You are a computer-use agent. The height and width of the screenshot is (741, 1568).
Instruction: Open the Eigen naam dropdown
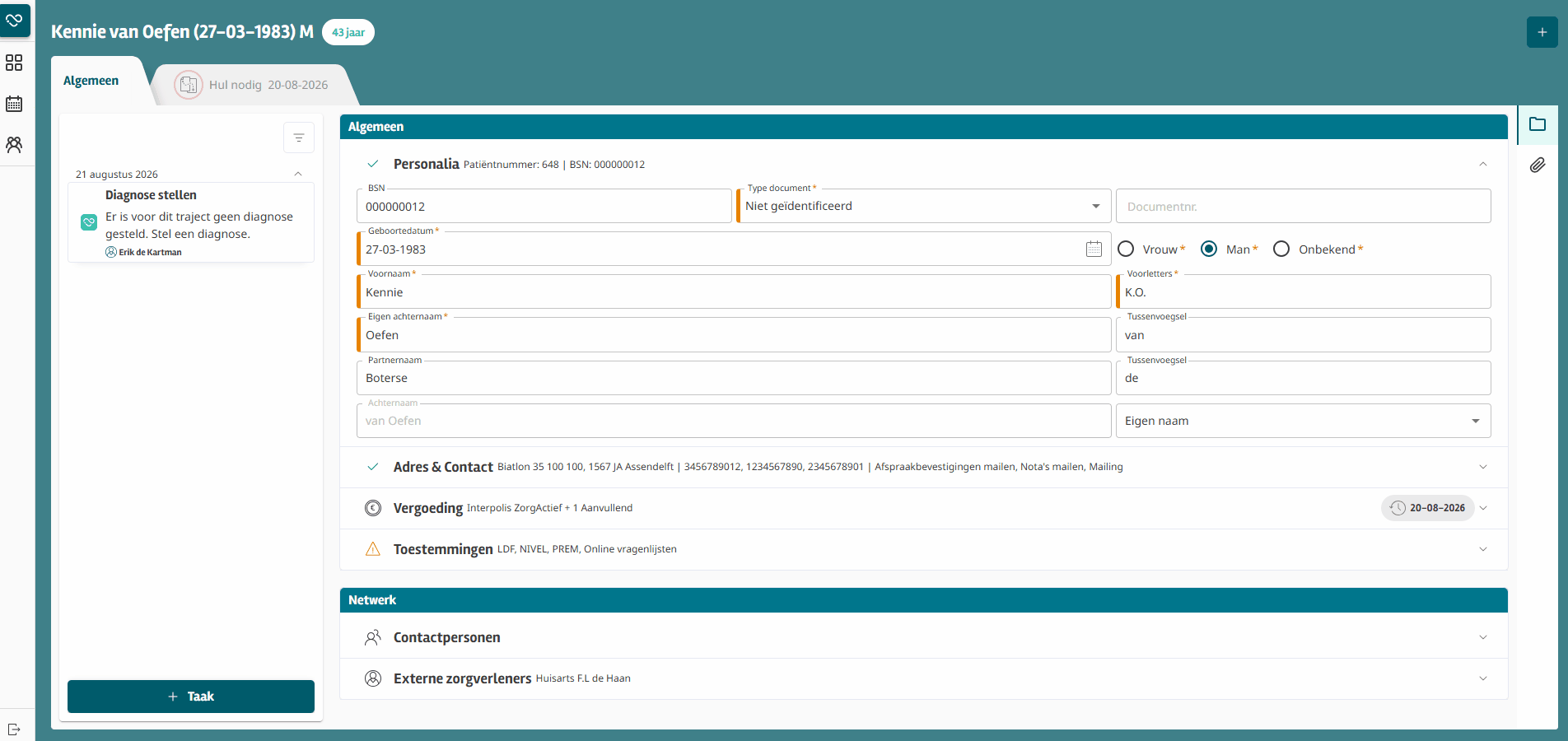(x=1303, y=421)
